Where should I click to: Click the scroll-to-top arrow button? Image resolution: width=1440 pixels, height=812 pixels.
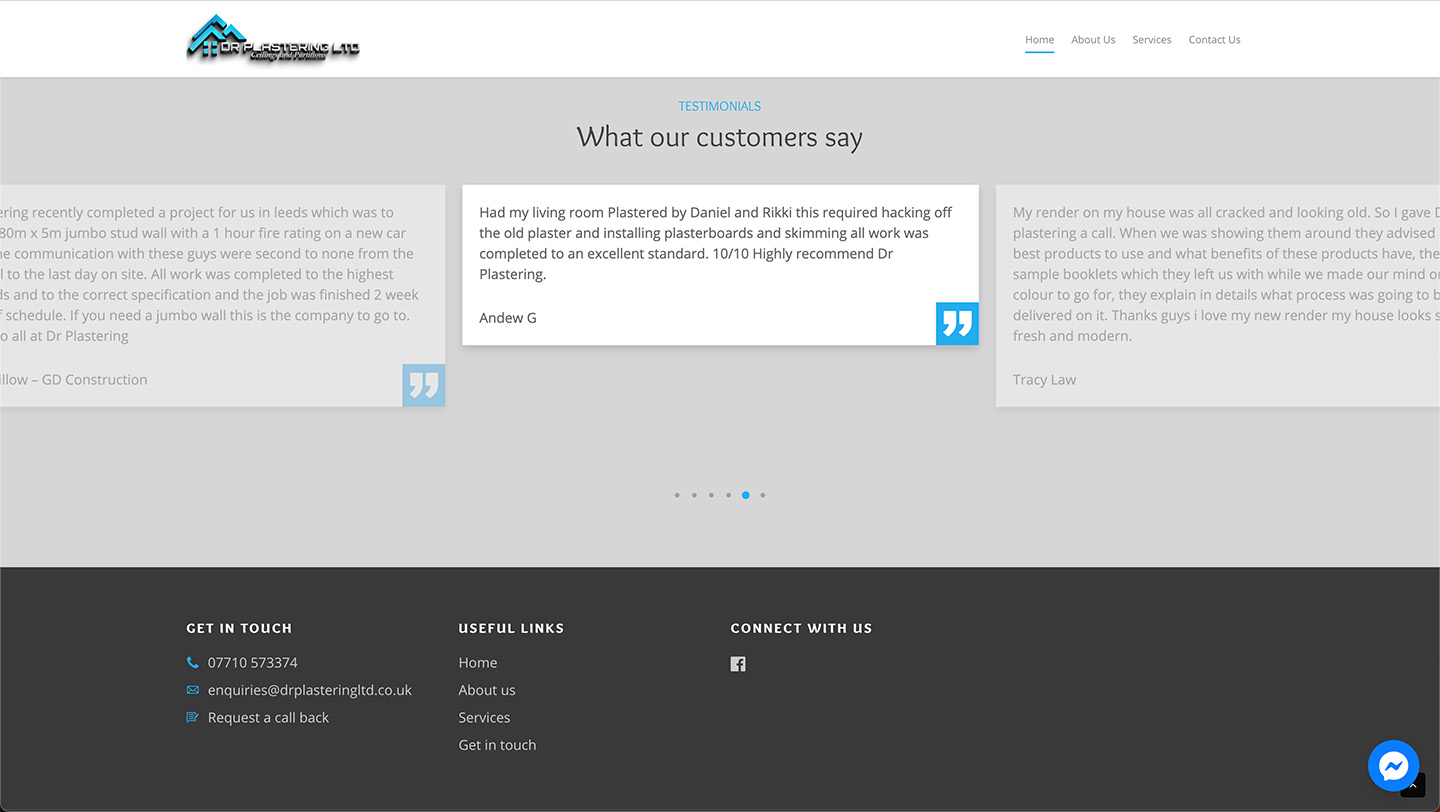(x=1413, y=785)
